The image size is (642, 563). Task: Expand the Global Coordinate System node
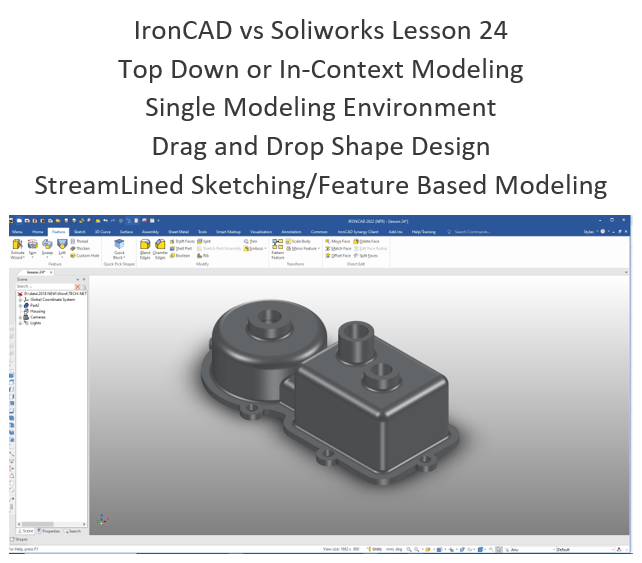point(20,300)
